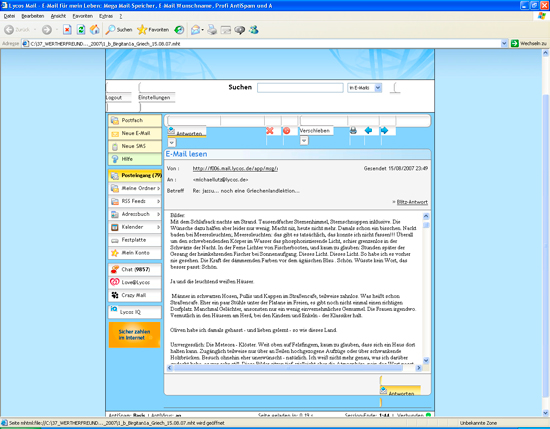This screenshot has height=429, width=550.
Task: Click the mail toolbar print icon
Action: pyautogui.click(x=353, y=130)
